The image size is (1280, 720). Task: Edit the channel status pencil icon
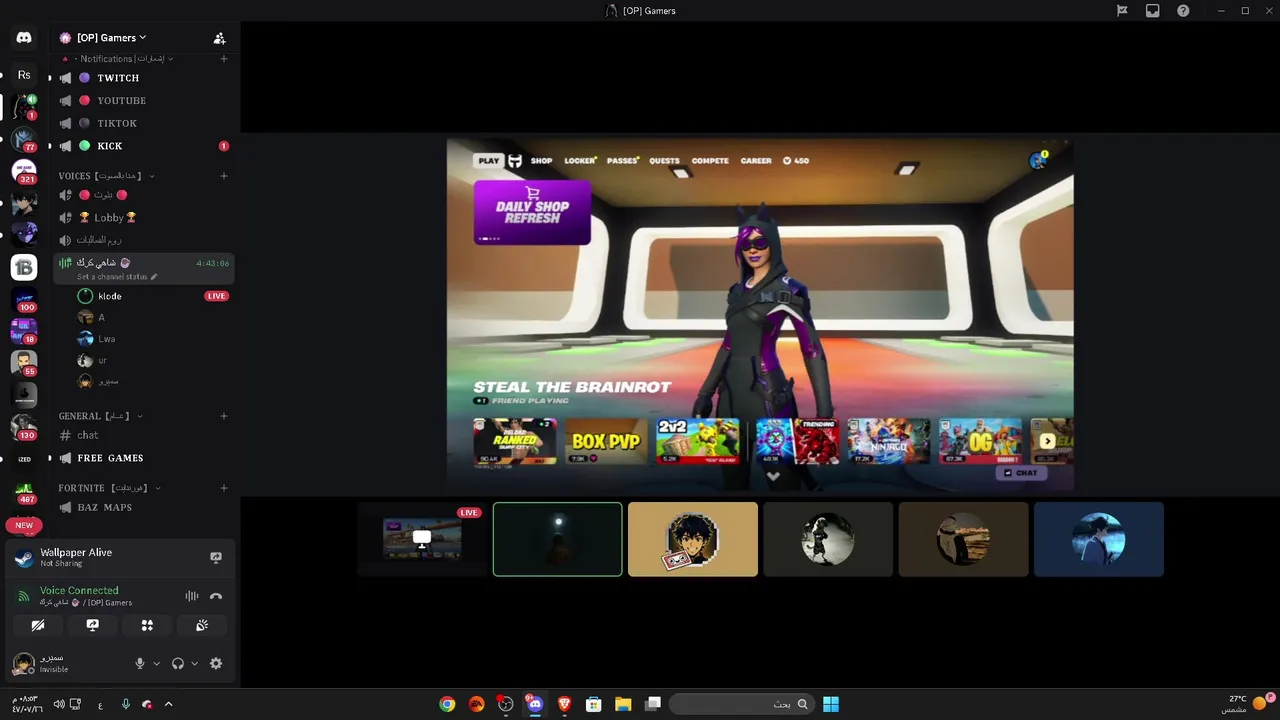click(154, 277)
